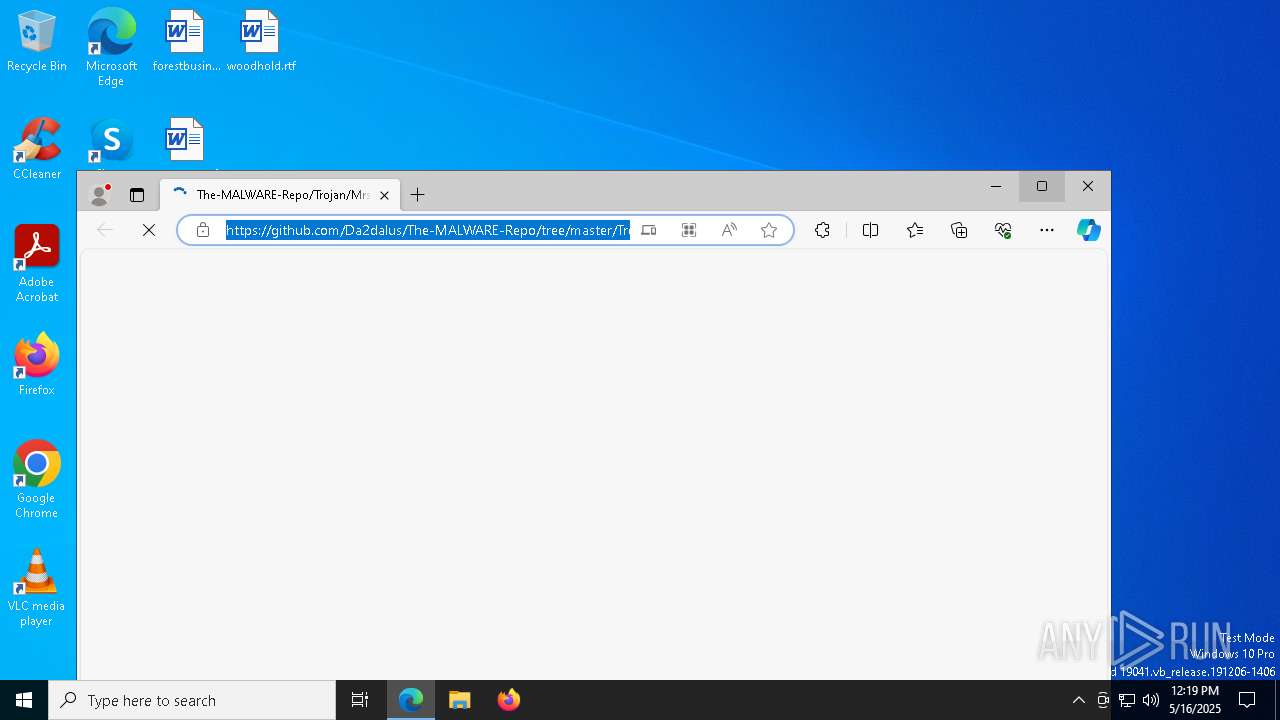The image size is (1280, 720).
Task: Open clock showing 12:19 PM
Action: [1194, 700]
